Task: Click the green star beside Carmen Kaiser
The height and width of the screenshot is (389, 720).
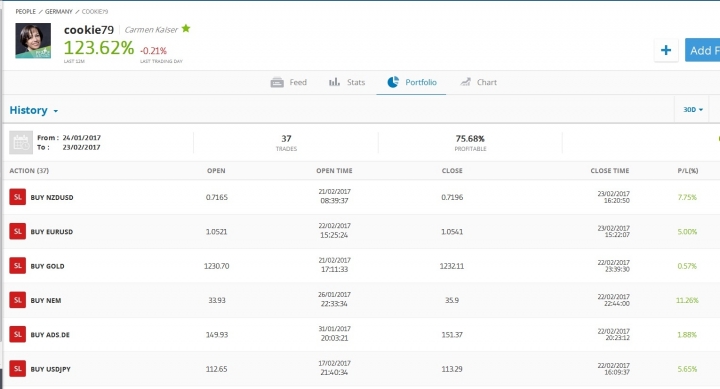Action: coord(186,28)
